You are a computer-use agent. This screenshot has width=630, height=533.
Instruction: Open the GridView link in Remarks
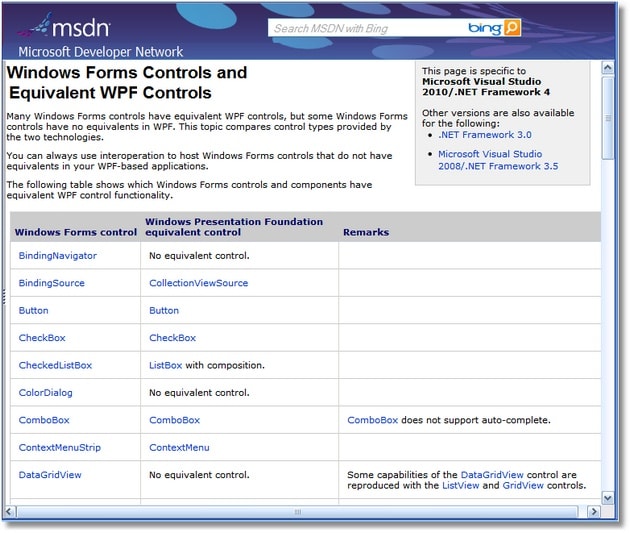pos(523,485)
